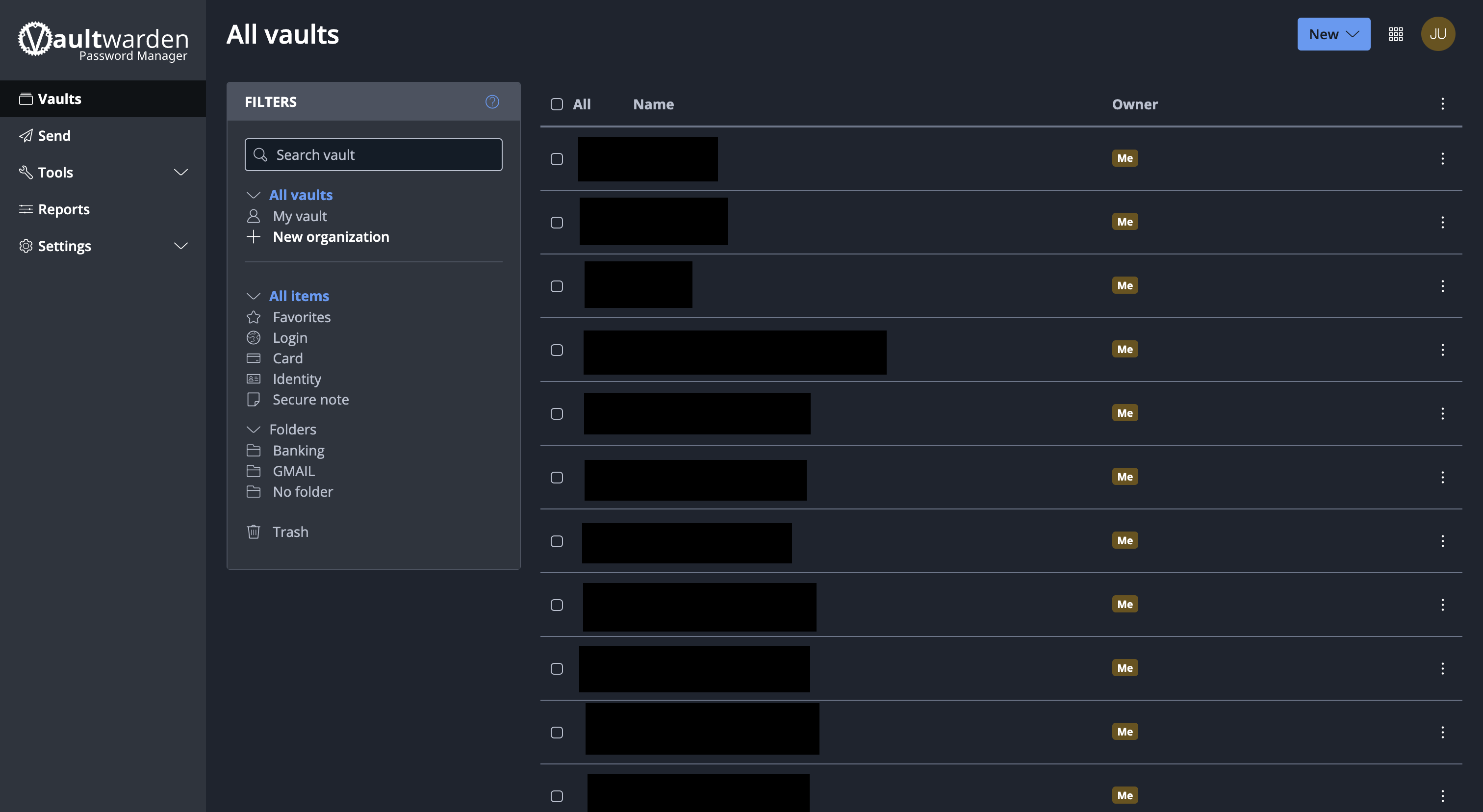Filter by Secure note
The height and width of the screenshot is (812, 1483).
click(311, 400)
